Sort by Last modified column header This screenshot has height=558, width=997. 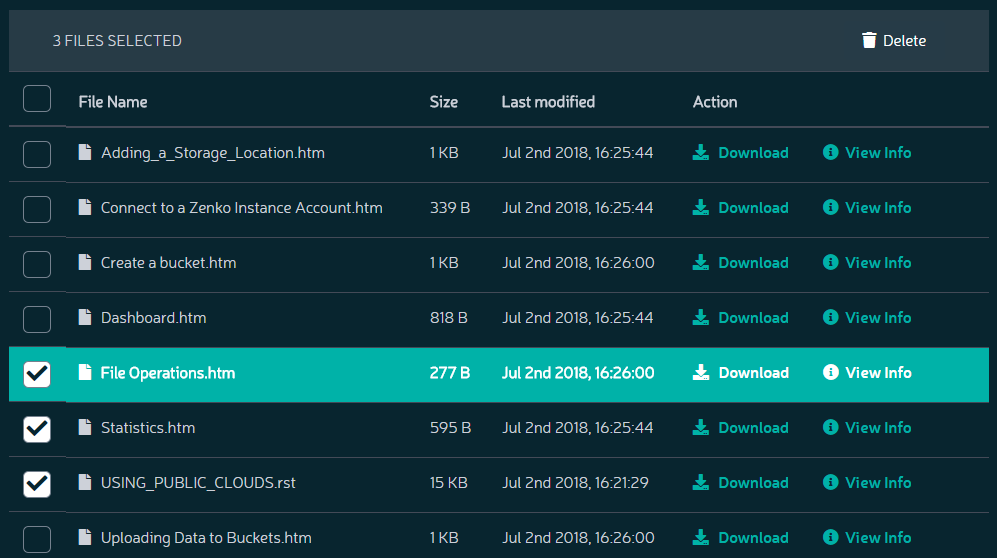(548, 102)
